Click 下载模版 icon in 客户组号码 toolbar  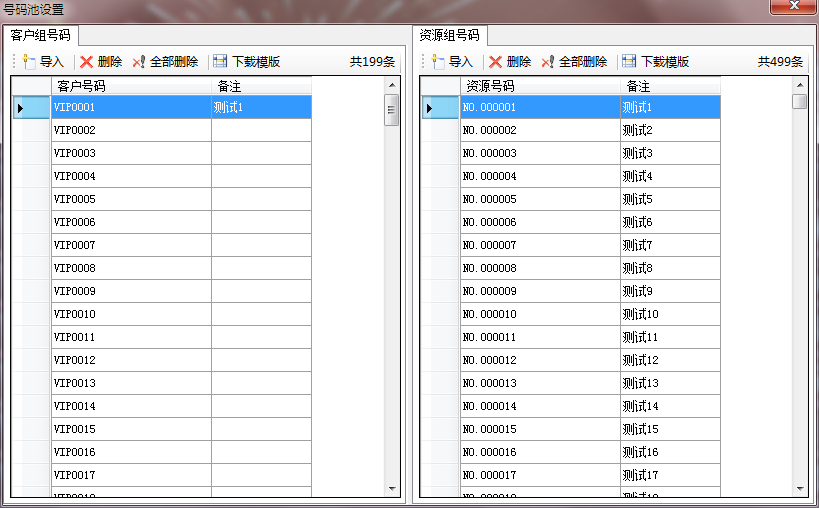[x=220, y=62]
